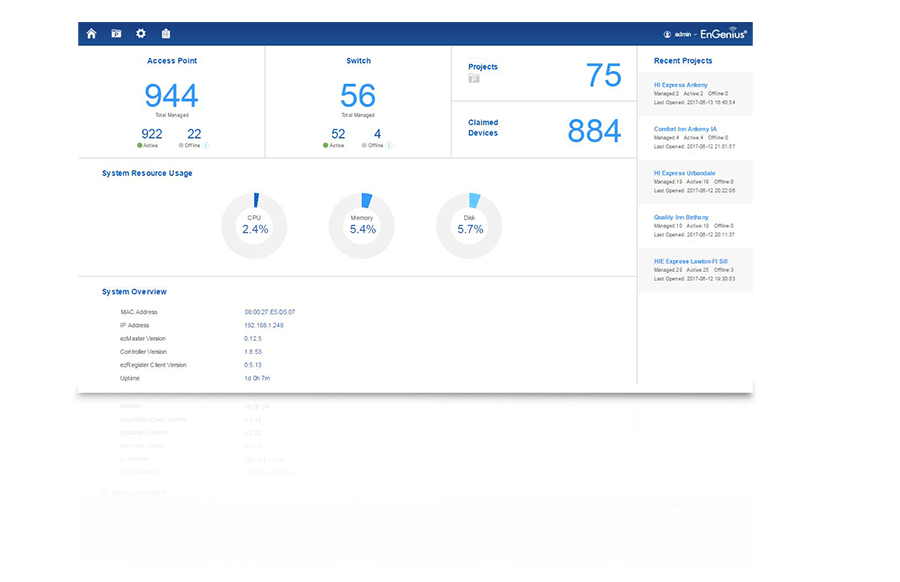Click Managed:19 line of HI Express Urbandale
The height and width of the screenshot is (582, 900).
pyautogui.click(x=694, y=182)
